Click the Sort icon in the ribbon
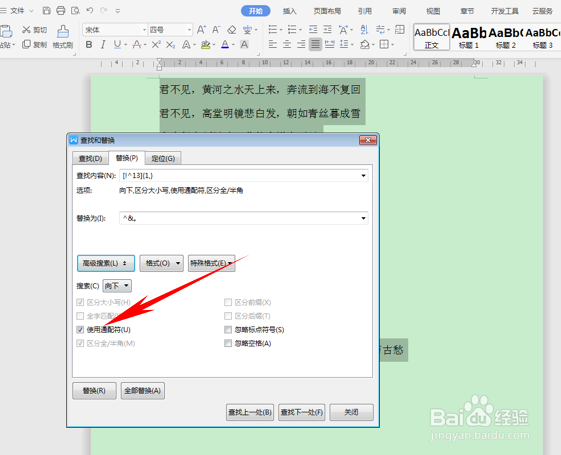Viewport: 561px width, 455px height. (364, 29)
